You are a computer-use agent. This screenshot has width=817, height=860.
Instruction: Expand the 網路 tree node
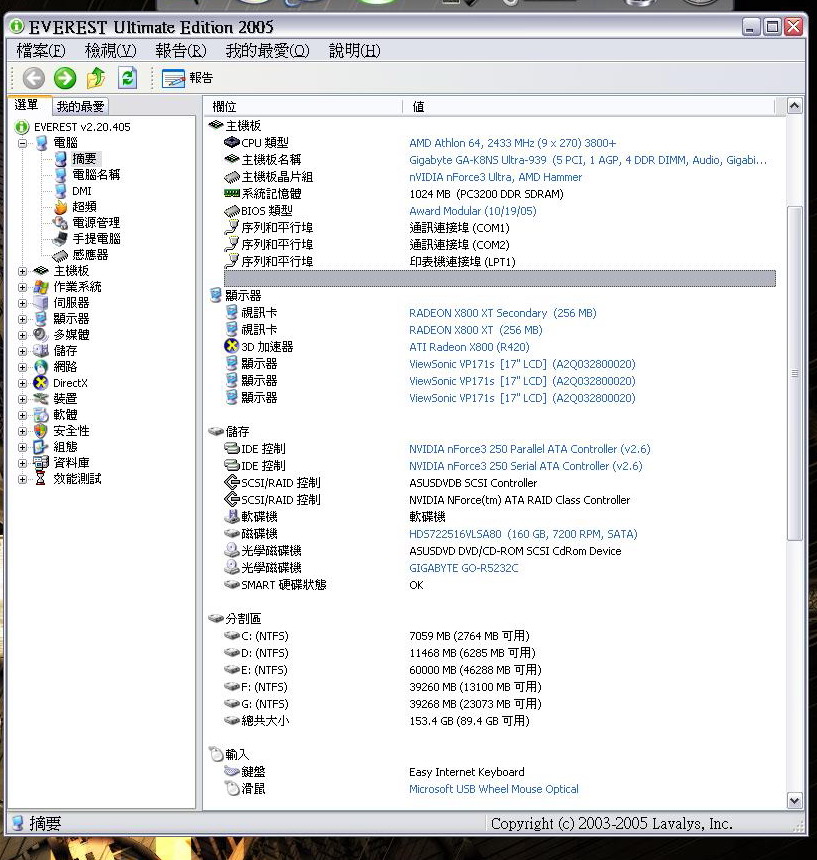pyautogui.click(x=22, y=367)
